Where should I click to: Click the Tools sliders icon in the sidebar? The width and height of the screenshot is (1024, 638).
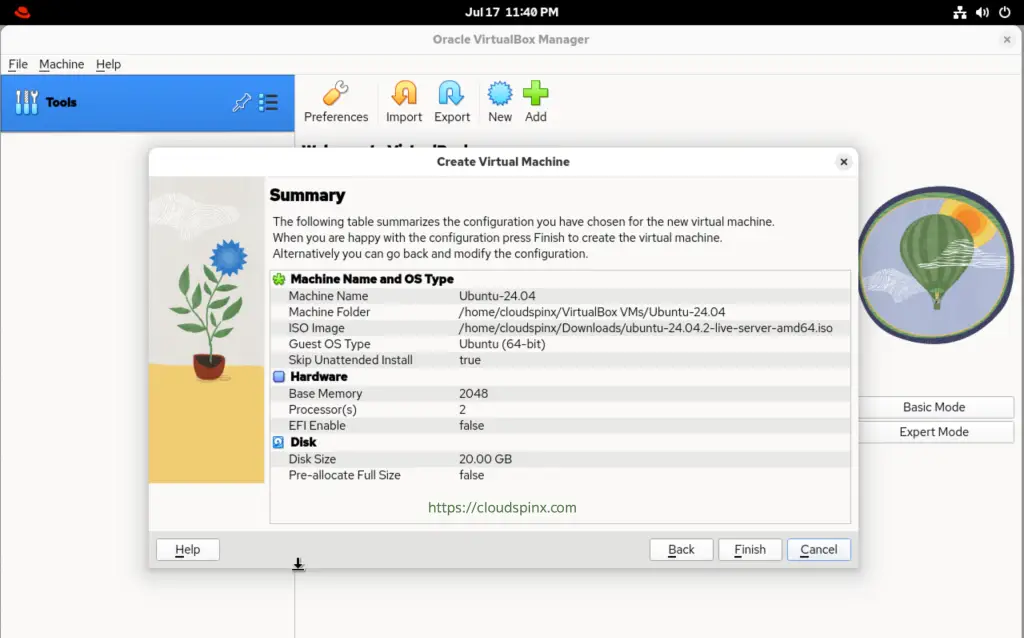click(24, 102)
